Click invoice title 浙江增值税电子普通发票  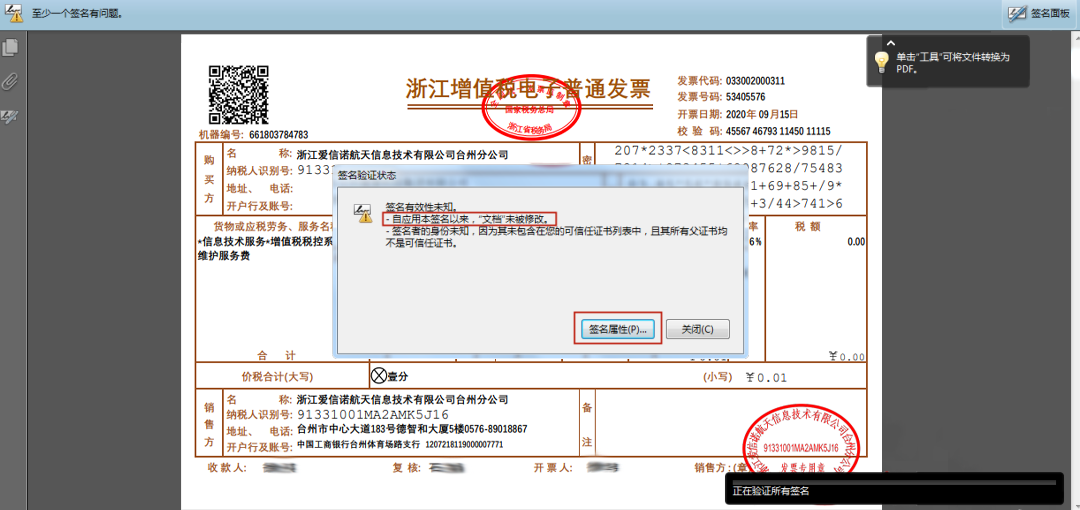click(x=528, y=89)
